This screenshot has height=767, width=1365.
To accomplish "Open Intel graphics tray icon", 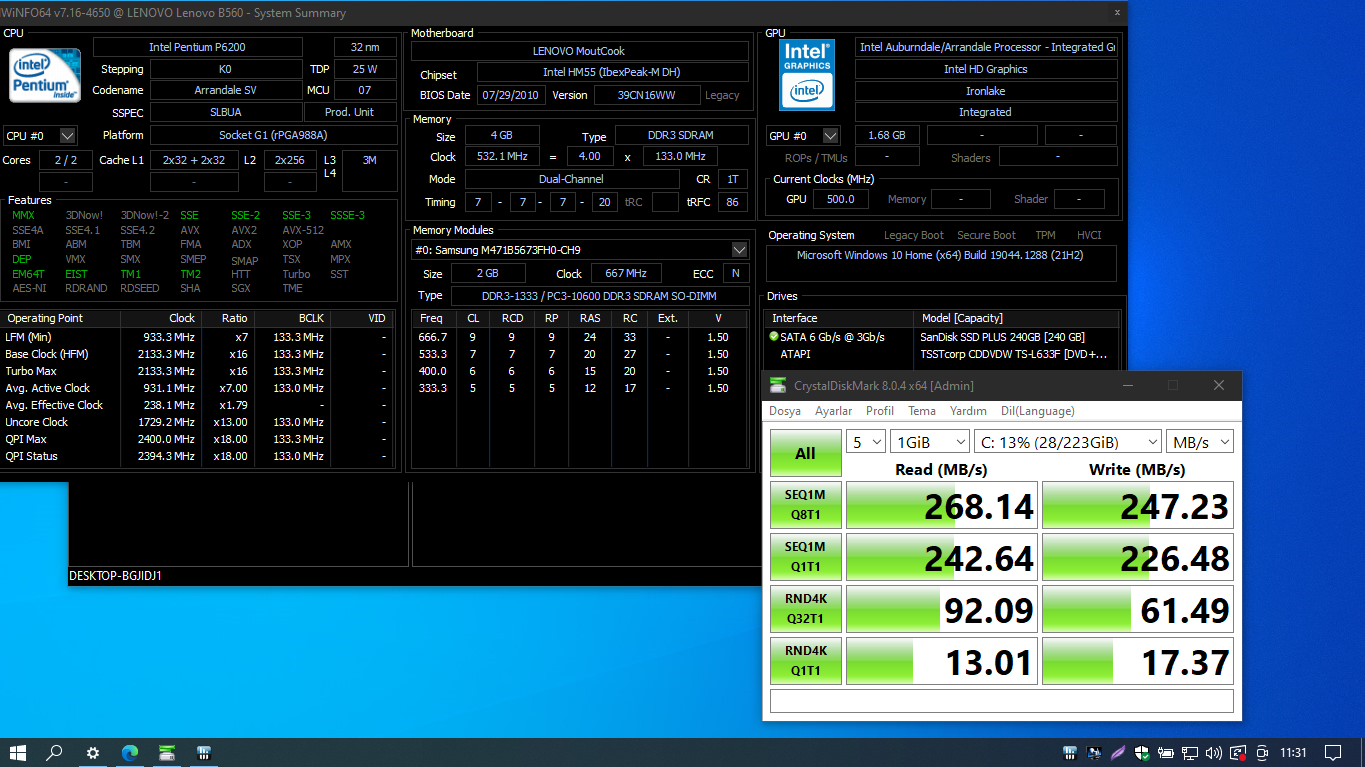I will 1094,753.
